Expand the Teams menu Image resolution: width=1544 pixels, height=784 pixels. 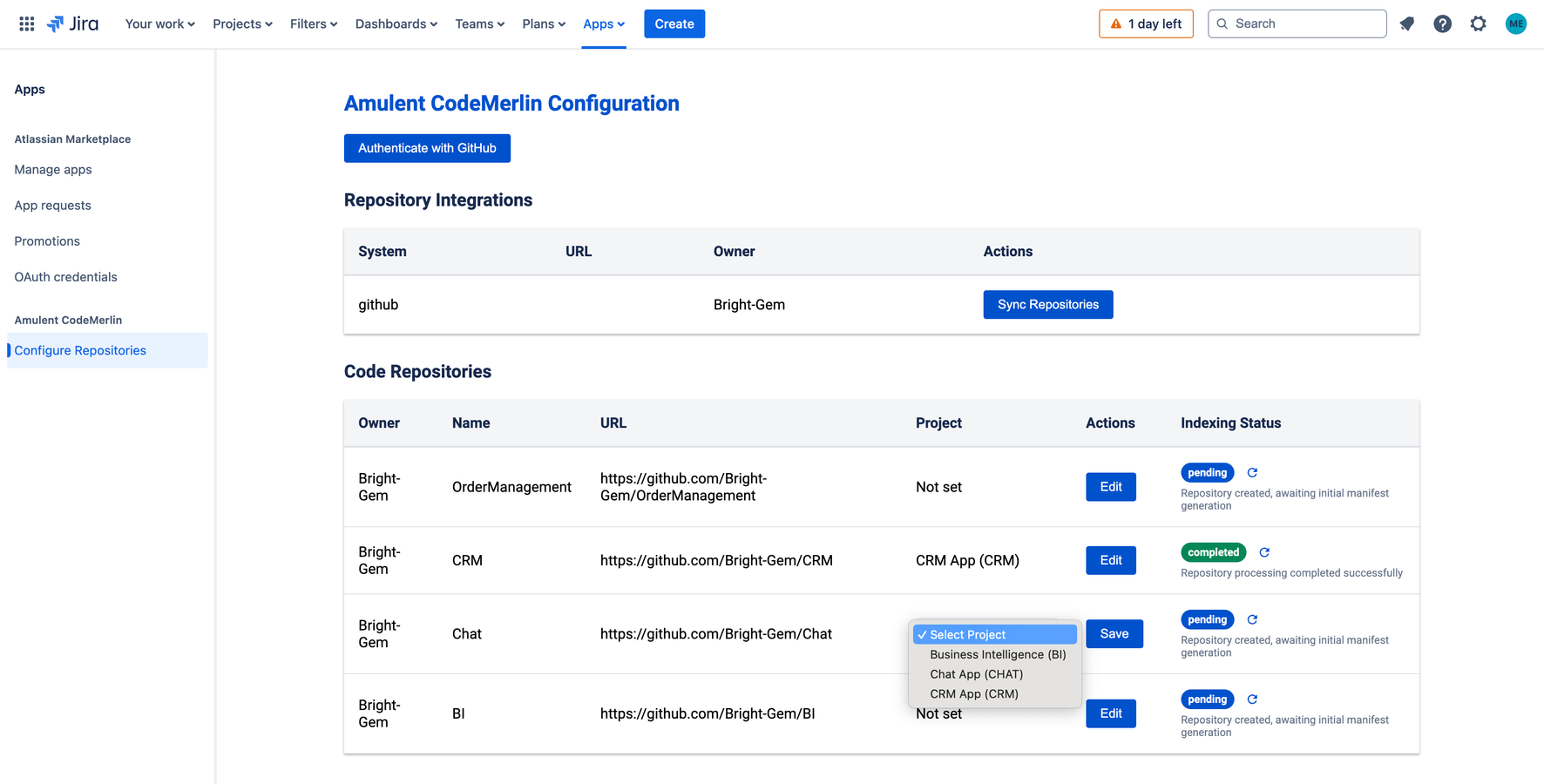(479, 24)
